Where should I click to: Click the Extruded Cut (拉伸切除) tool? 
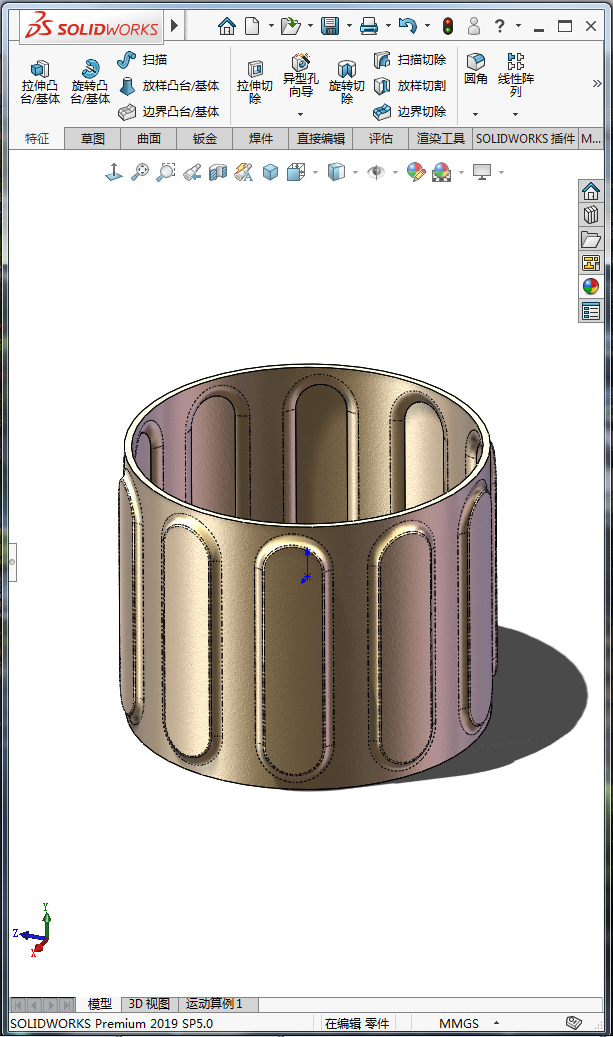tap(255, 82)
